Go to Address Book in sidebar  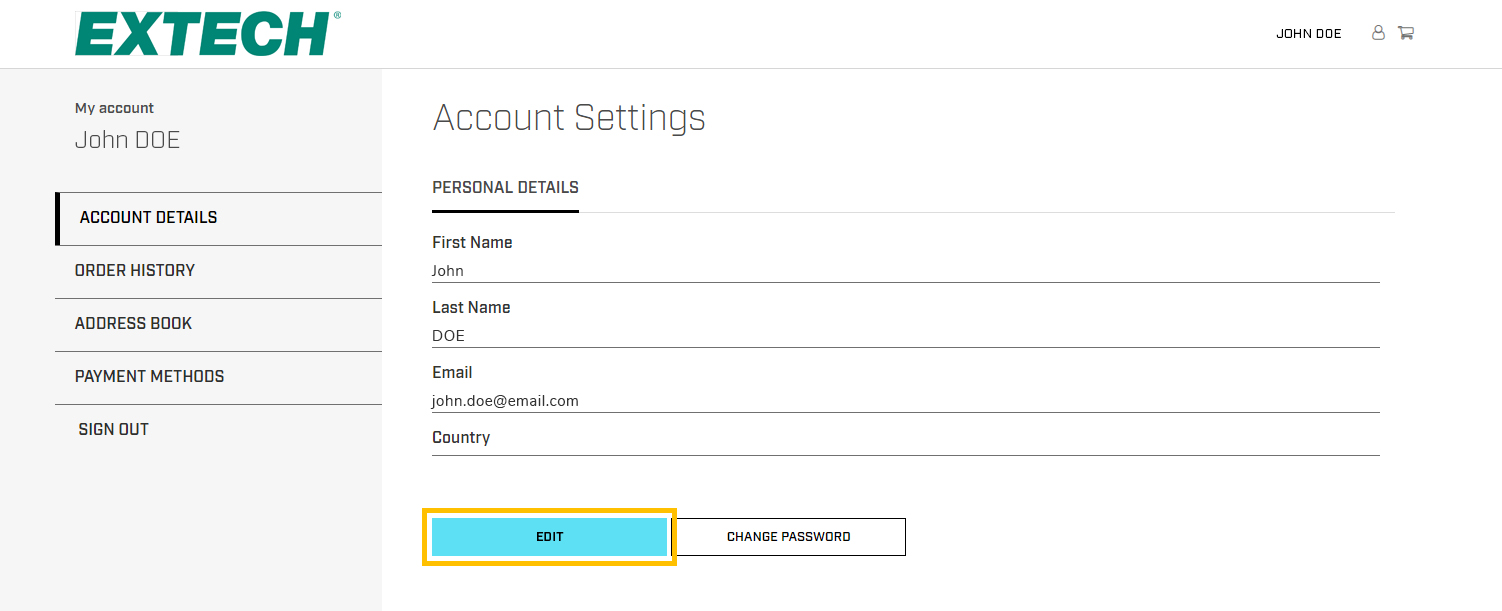click(x=133, y=324)
